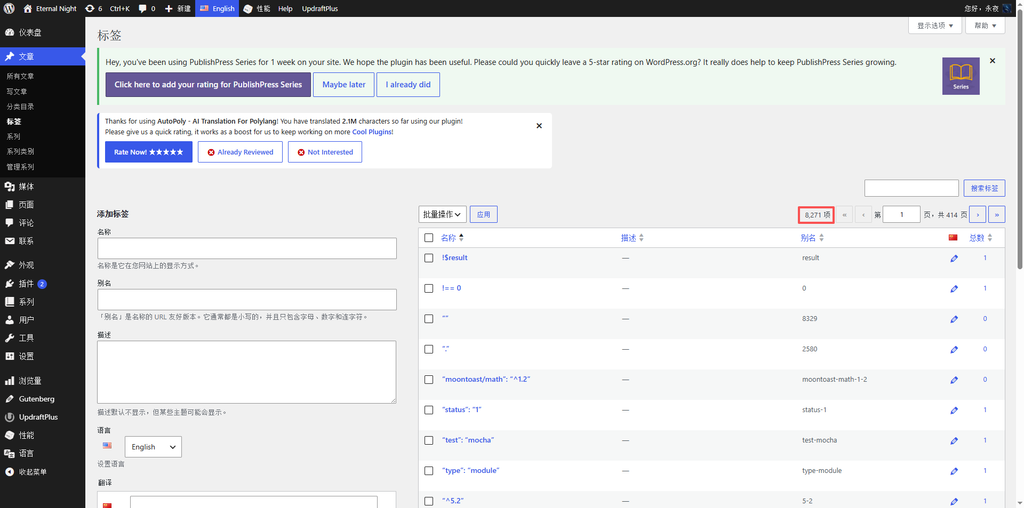Toggle select-all checkbox in table header
This screenshot has height=508, width=1024.
point(428,238)
